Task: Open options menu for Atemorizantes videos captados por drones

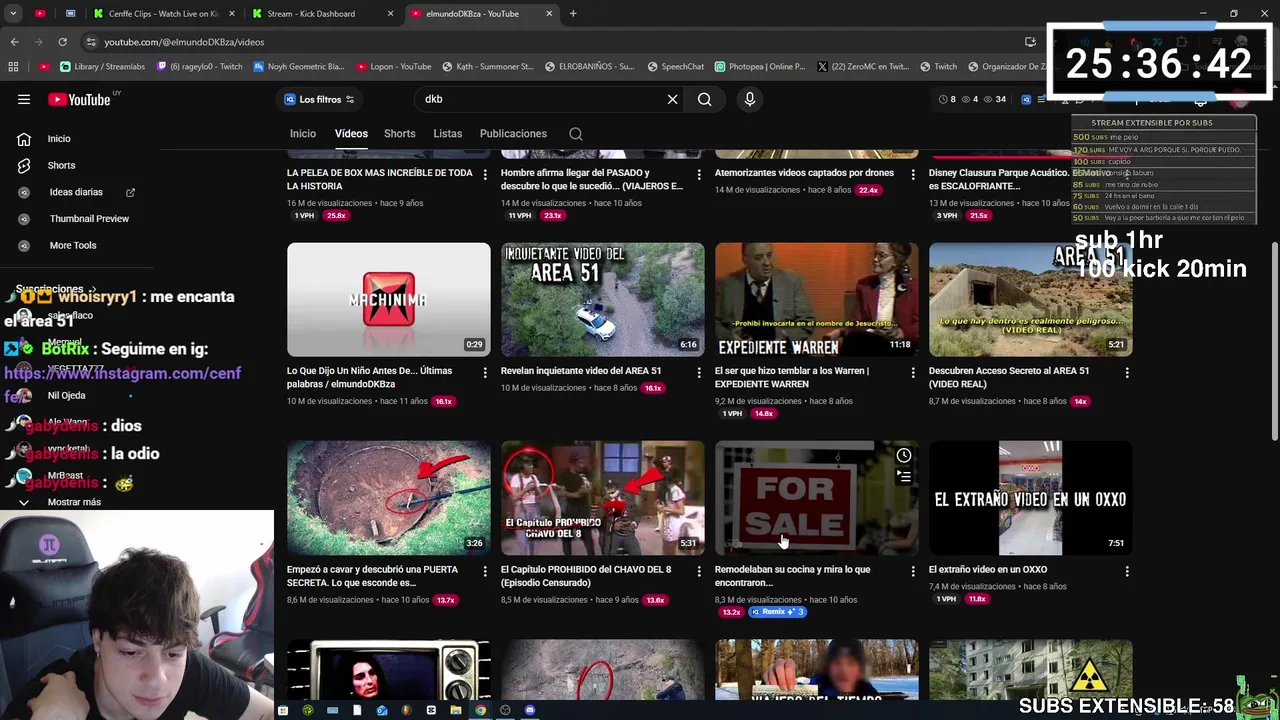Action: point(913,174)
